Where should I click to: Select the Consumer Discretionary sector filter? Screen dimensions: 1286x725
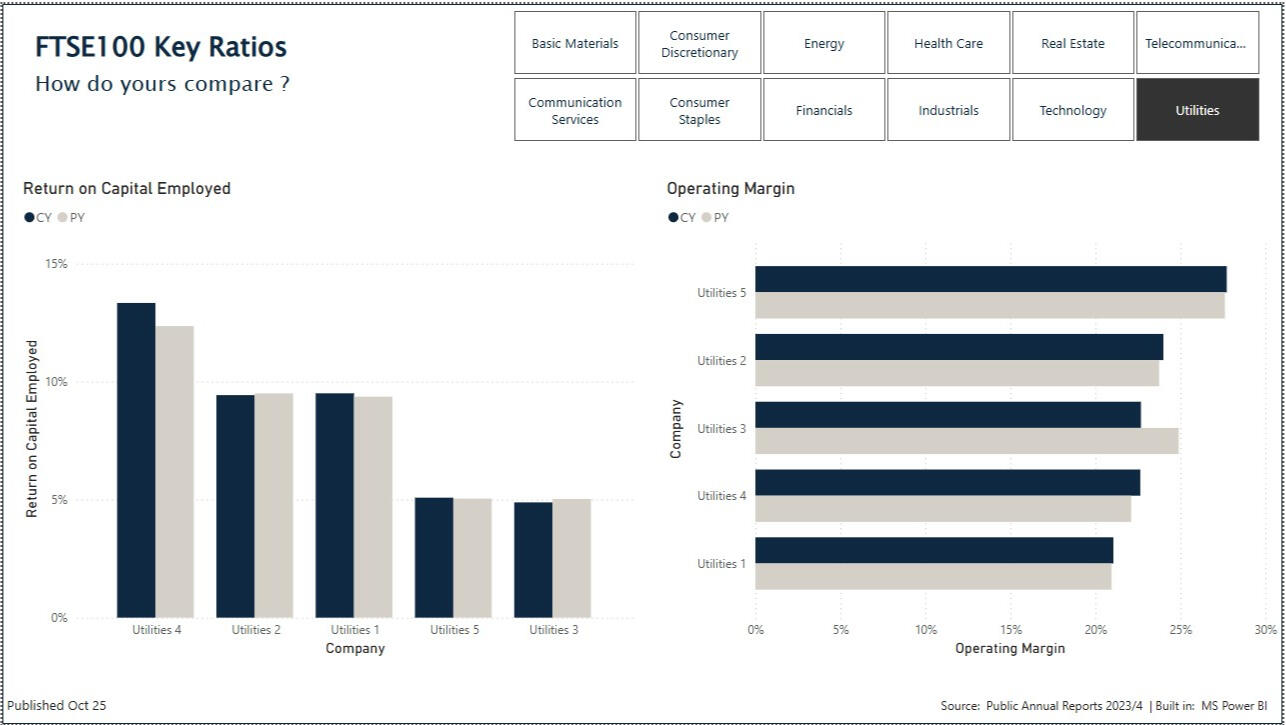pos(700,42)
